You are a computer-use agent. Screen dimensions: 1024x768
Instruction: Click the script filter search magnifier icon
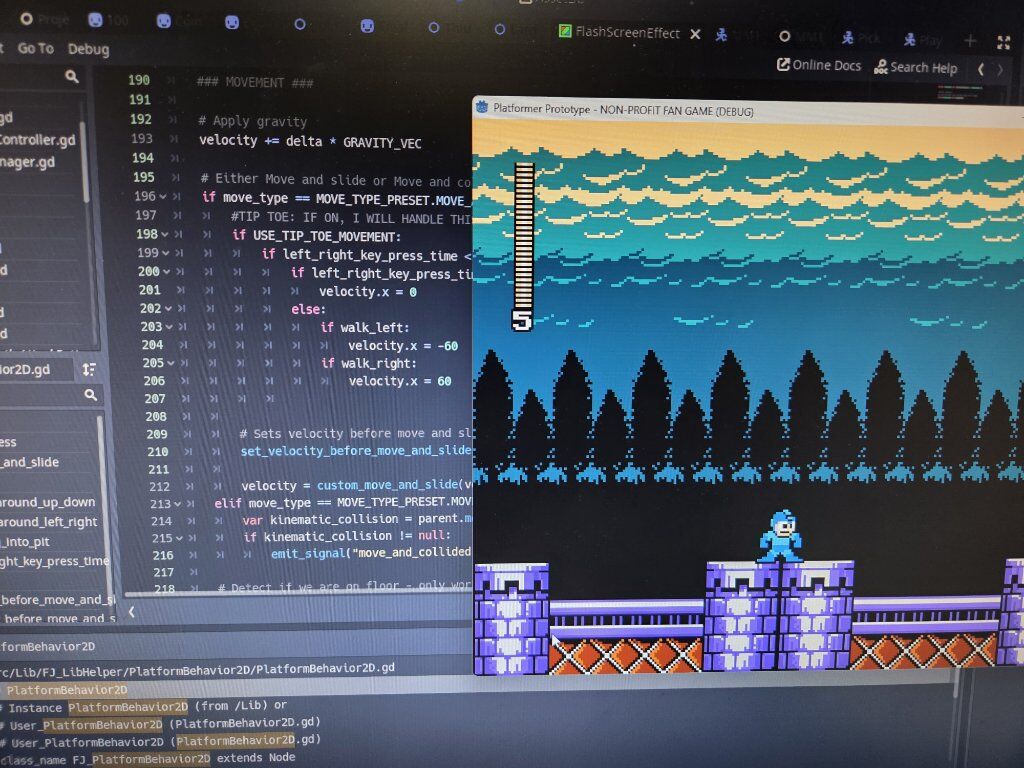pos(72,77)
